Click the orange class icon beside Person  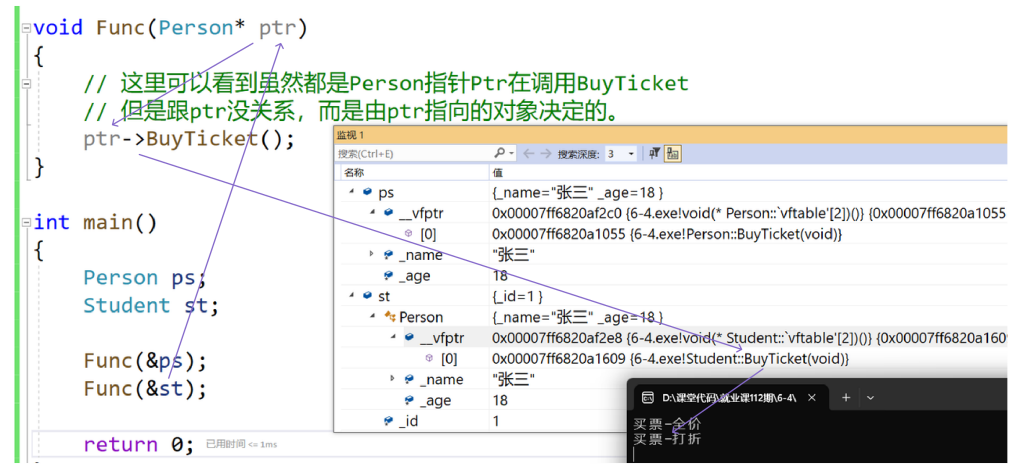[x=389, y=317]
